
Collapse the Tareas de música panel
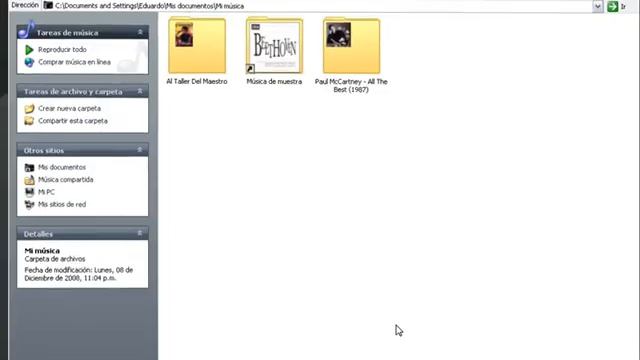[x=140, y=32]
